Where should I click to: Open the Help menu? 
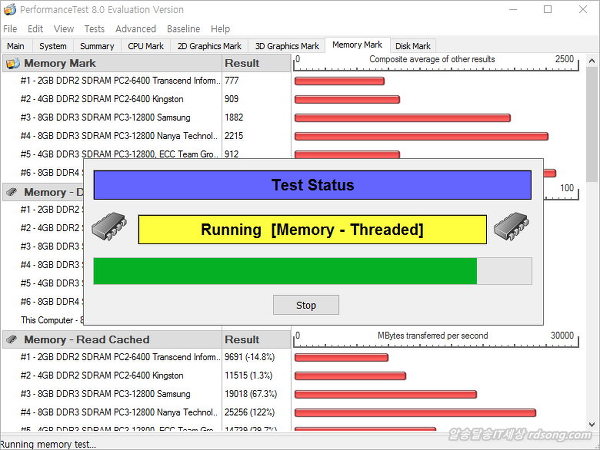point(220,29)
